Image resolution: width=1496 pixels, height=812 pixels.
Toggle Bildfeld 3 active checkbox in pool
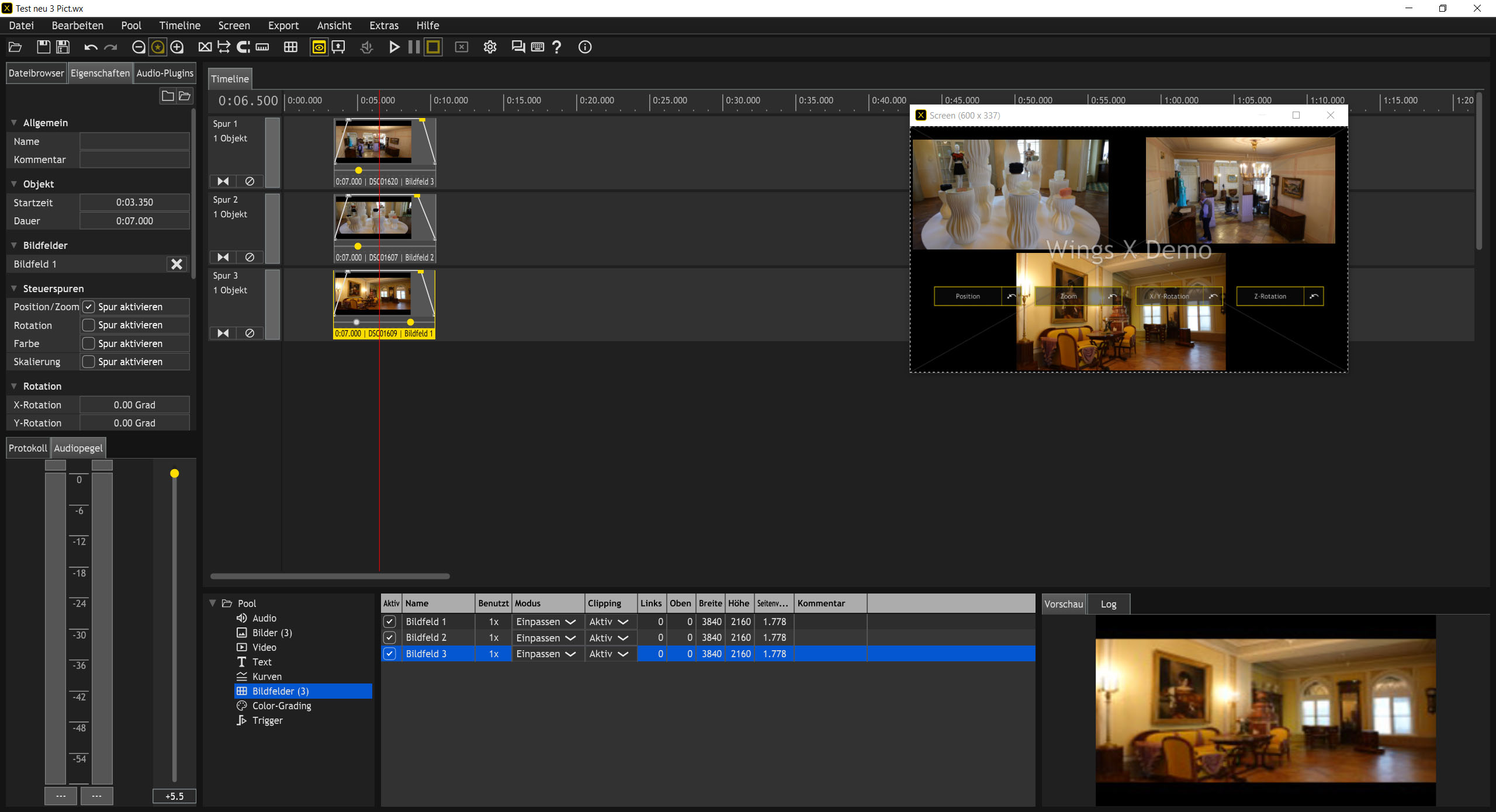390,653
